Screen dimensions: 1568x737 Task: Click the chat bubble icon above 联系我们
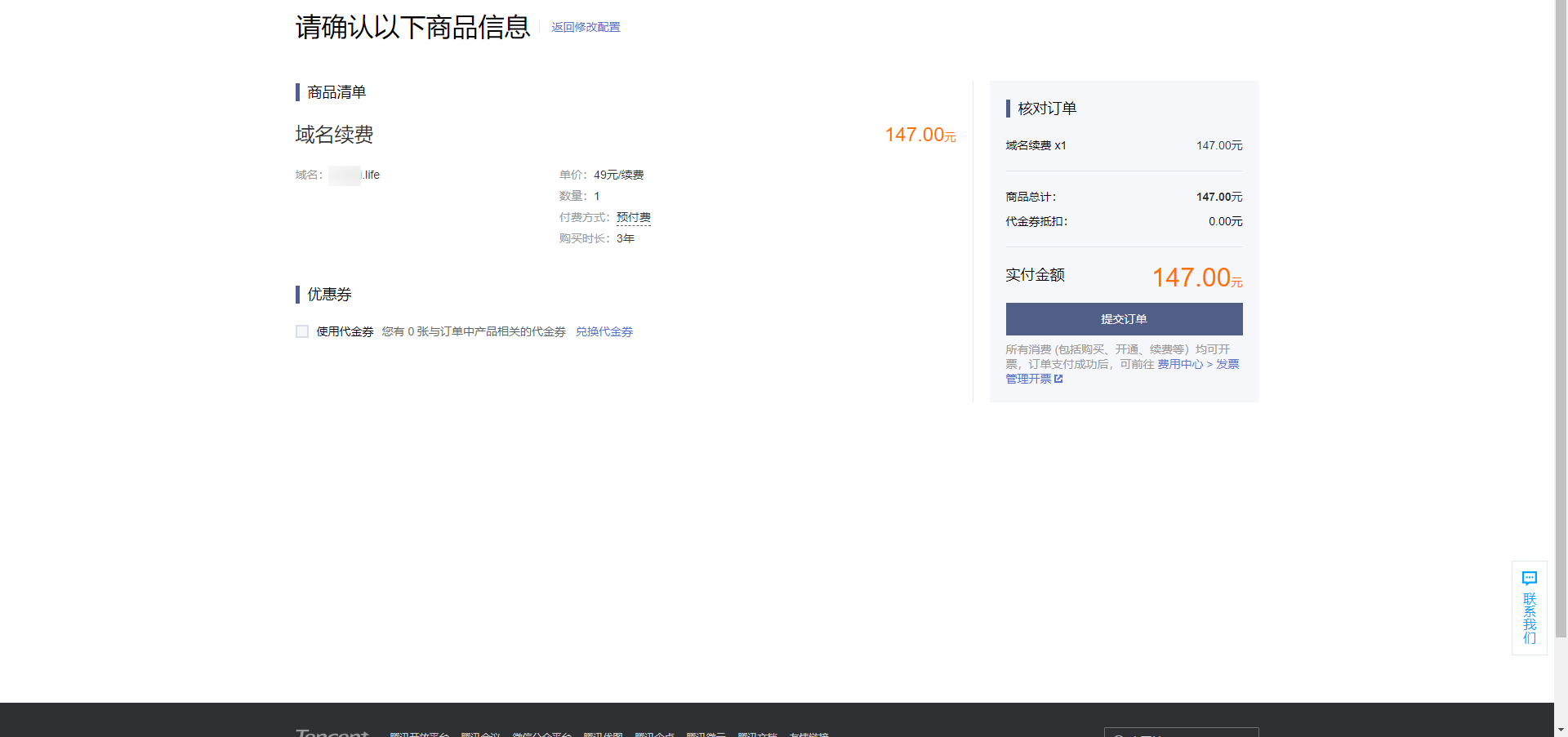click(1530, 578)
